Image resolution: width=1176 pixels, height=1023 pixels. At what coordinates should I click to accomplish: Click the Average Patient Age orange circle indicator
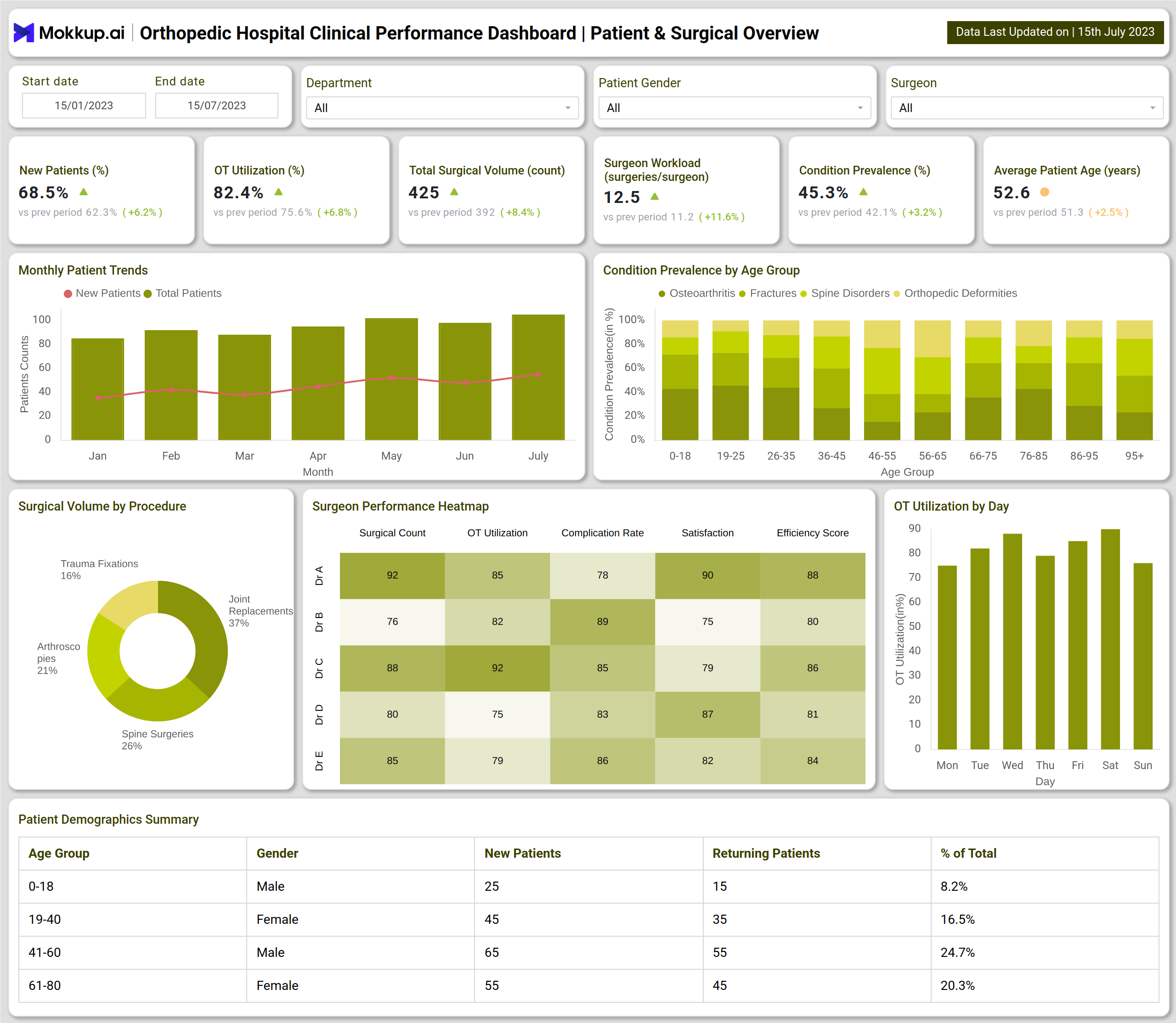(x=1045, y=192)
